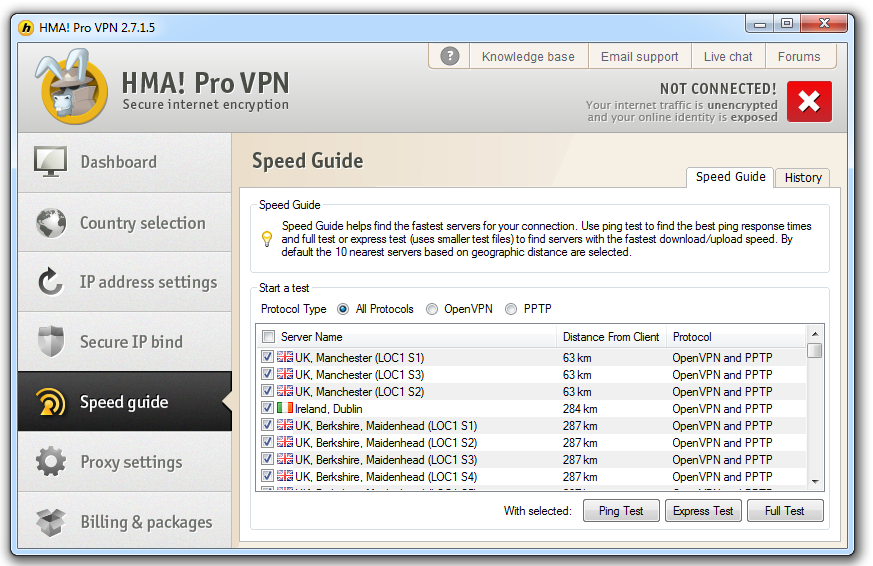
Task: Choose the PPTP protocol radio button
Action: (511, 309)
